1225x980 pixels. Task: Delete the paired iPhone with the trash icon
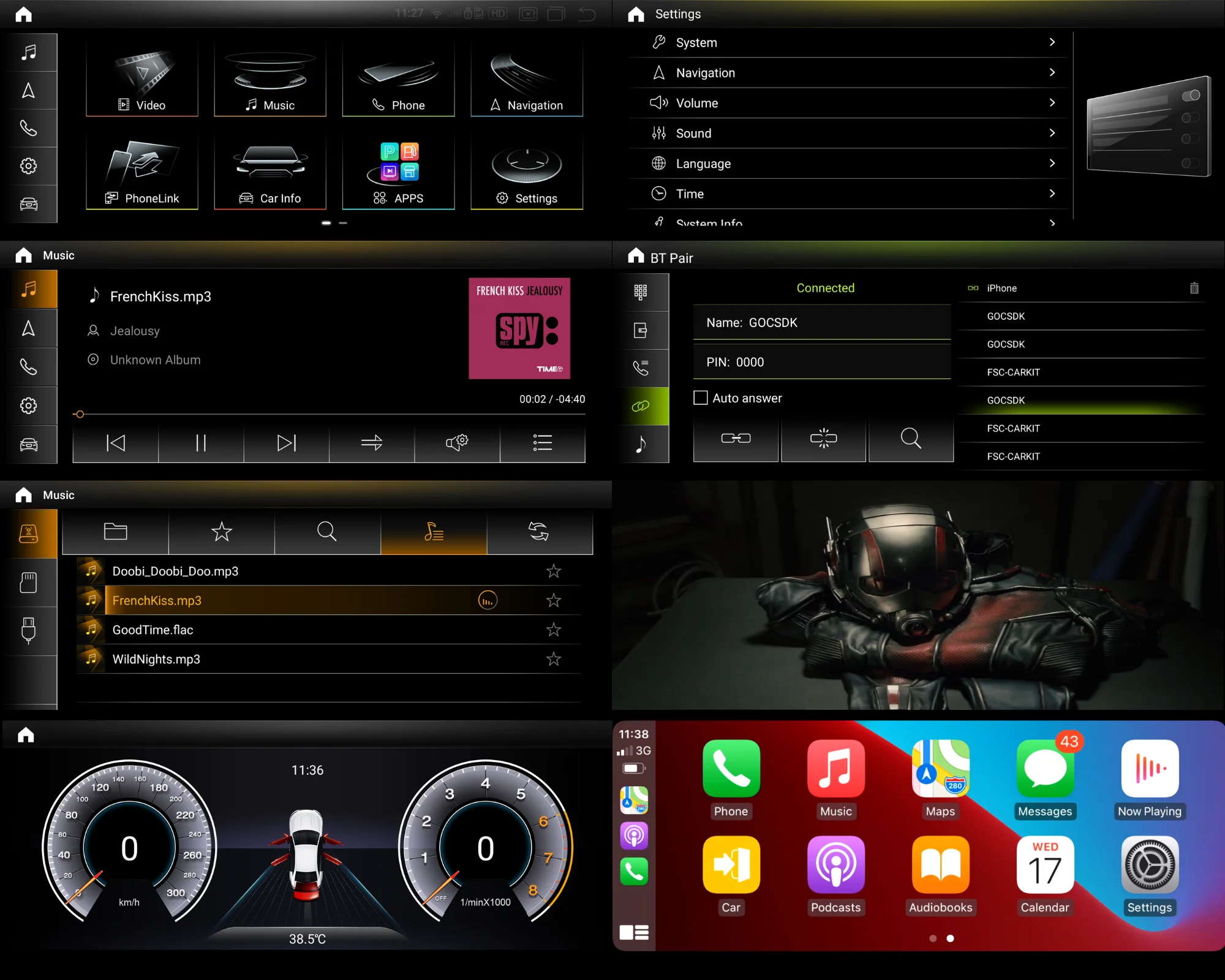point(1194,288)
